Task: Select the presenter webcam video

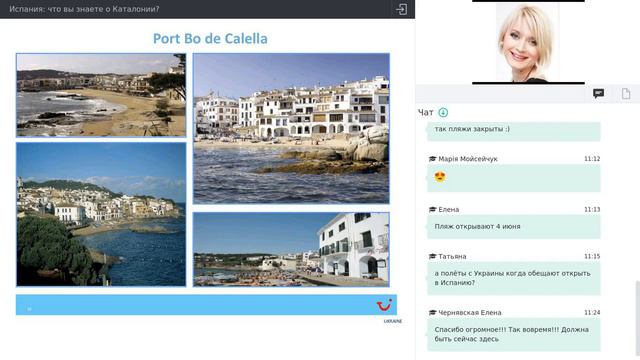Action: click(x=528, y=42)
